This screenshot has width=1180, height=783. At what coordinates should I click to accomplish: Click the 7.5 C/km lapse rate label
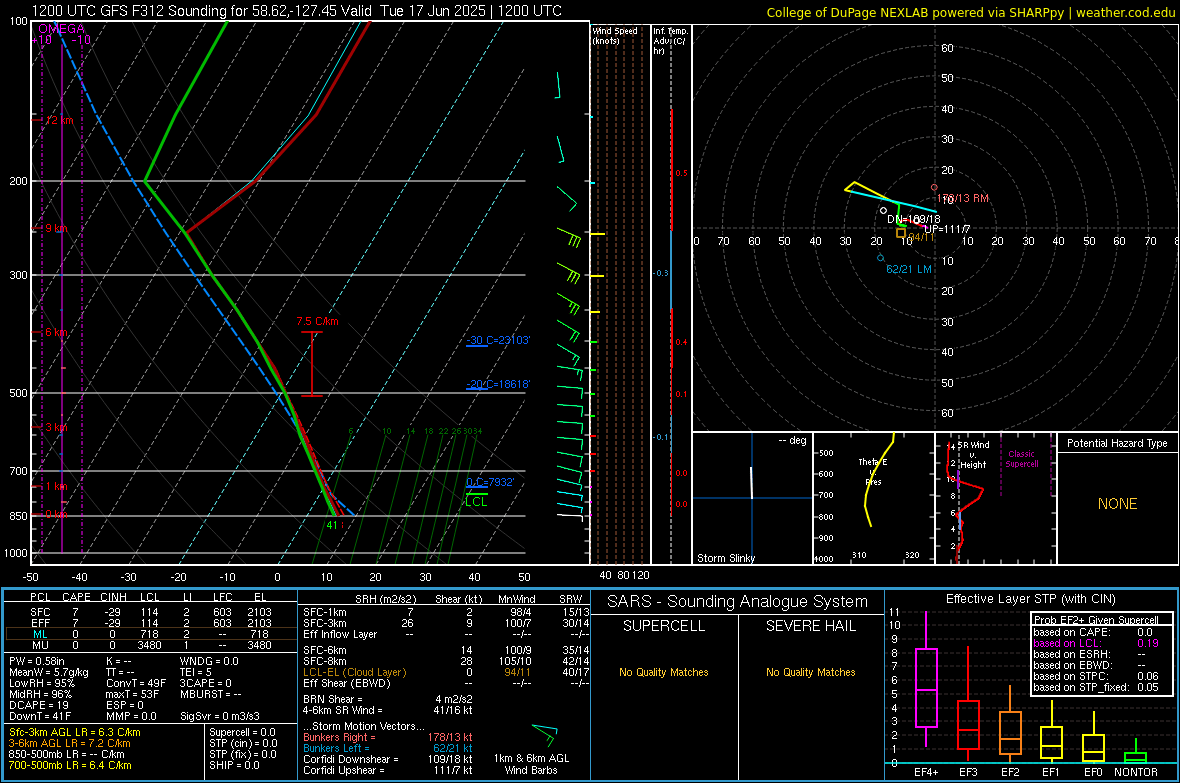318,321
